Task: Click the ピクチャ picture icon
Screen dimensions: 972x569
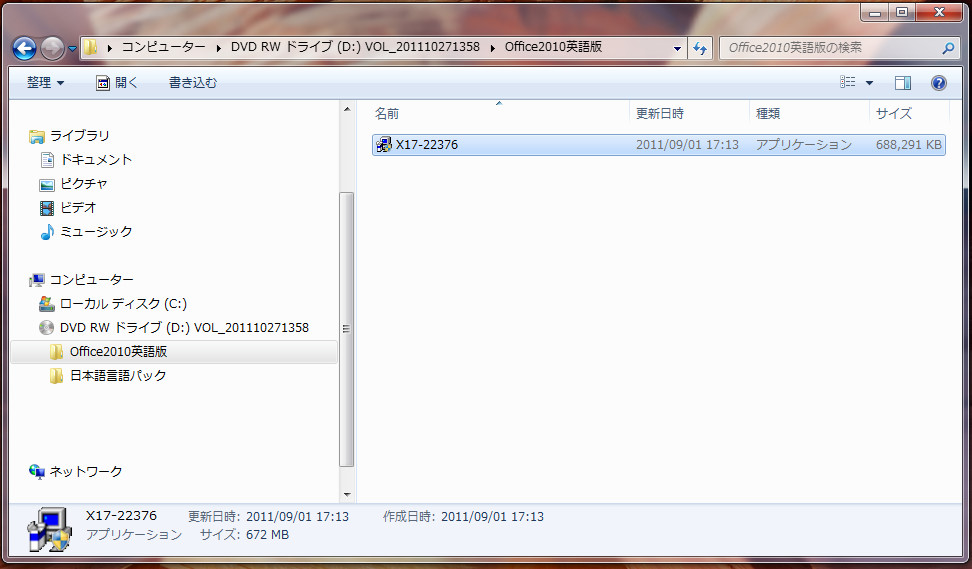Action: click(x=46, y=185)
